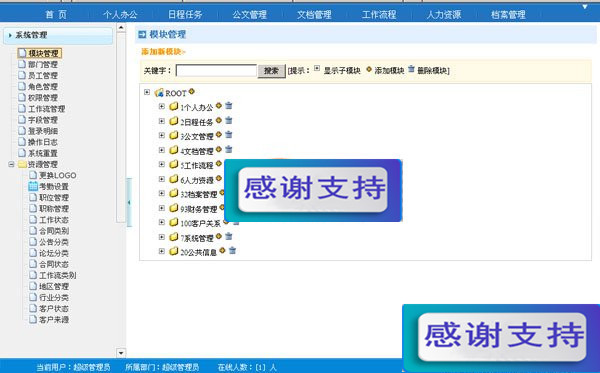Open 部门管理 in the sidebar
This screenshot has height=373, width=600.
pos(43,64)
